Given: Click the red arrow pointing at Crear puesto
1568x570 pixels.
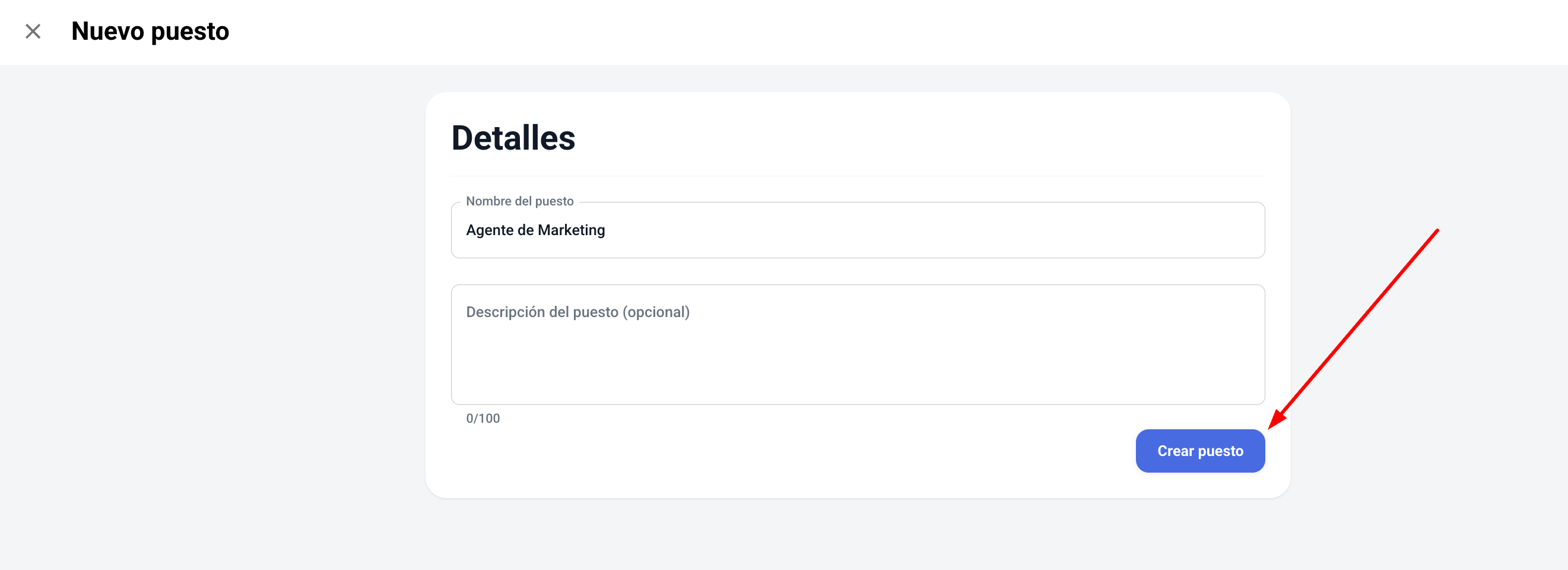Looking at the screenshot, I should point(1354,329).
